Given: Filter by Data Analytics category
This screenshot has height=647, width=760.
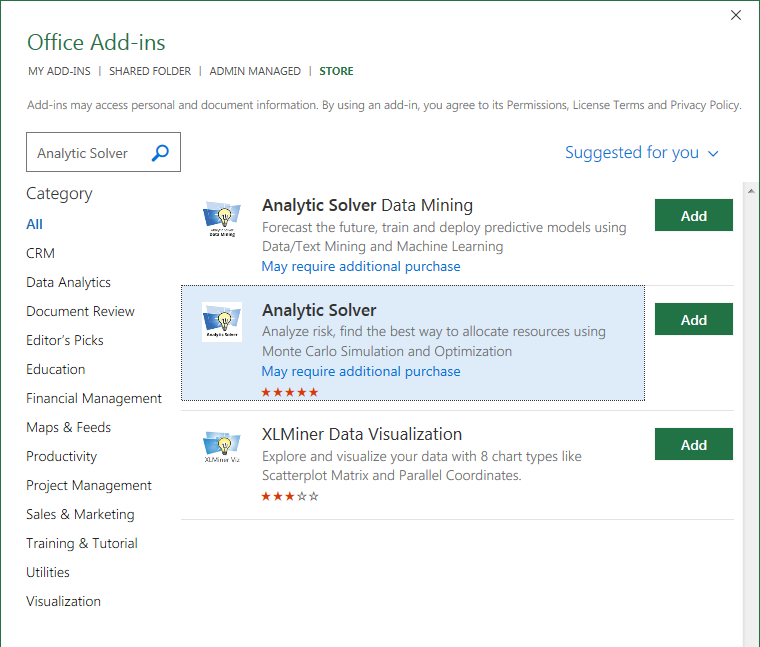Looking at the screenshot, I should click(x=68, y=282).
